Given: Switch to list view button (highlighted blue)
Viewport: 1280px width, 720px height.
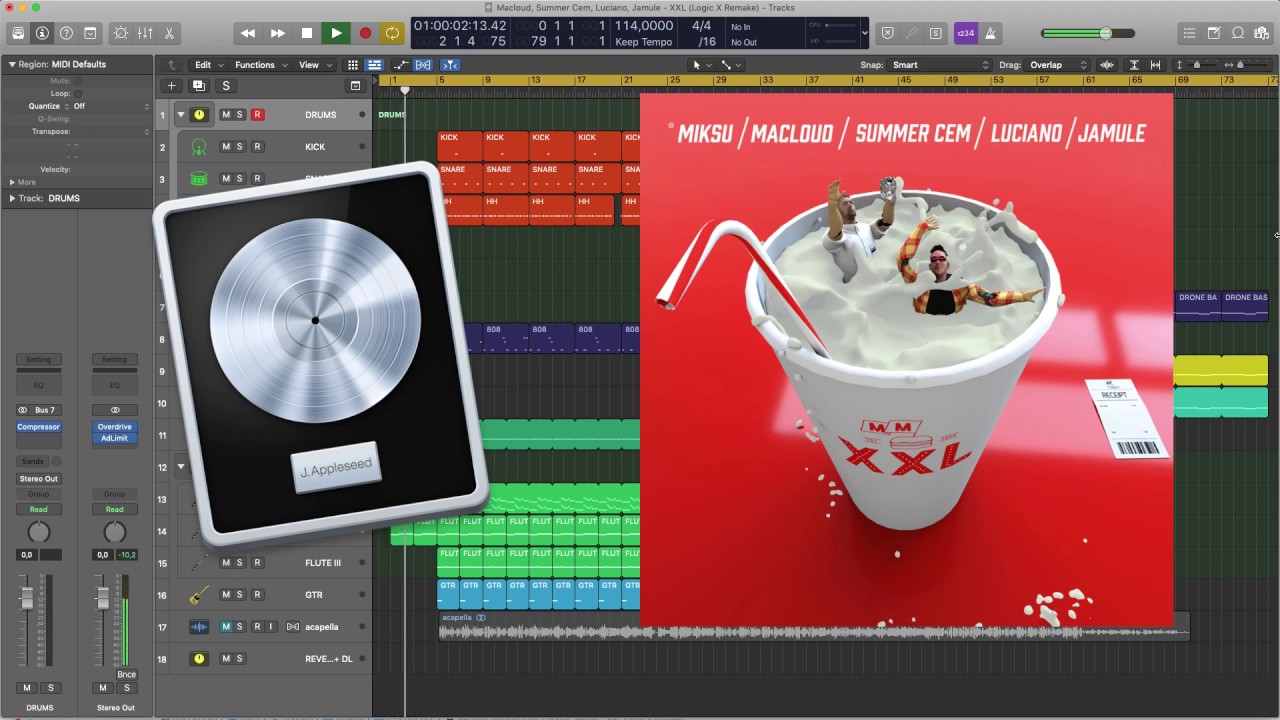Looking at the screenshot, I should click(x=374, y=65).
